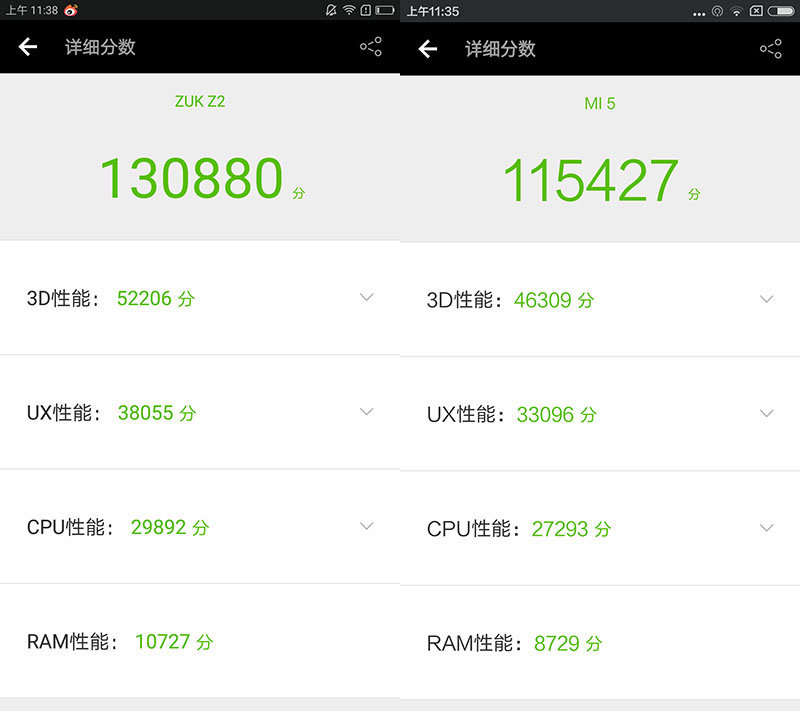This screenshot has width=800, height=713.
Task: Tap the muted bell icon in left status bar
Action: tap(331, 10)
